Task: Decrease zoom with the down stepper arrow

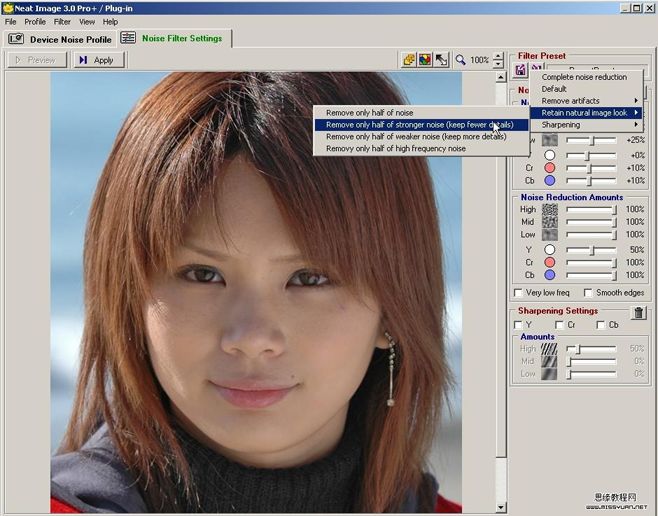Action: (498, 64)
